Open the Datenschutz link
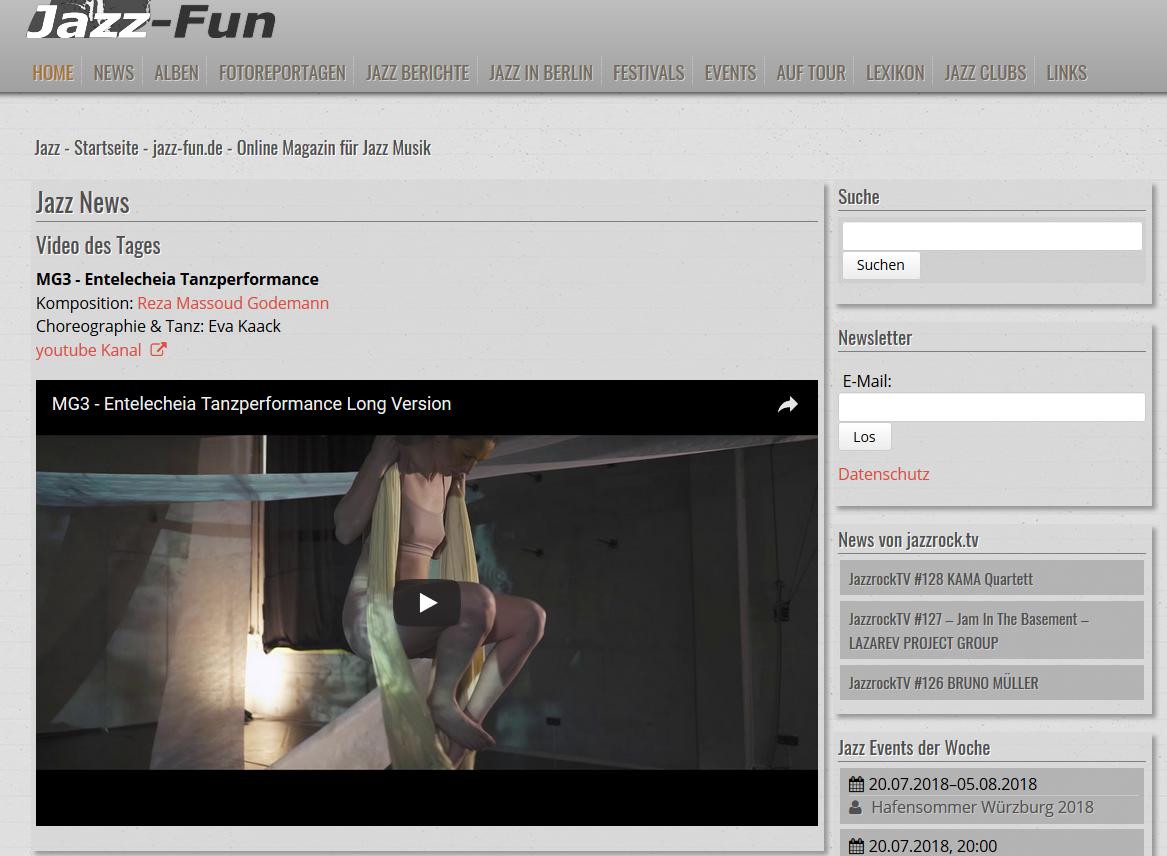The height and width of the screenshot is (856, 1167). click(x=883, y=474)
